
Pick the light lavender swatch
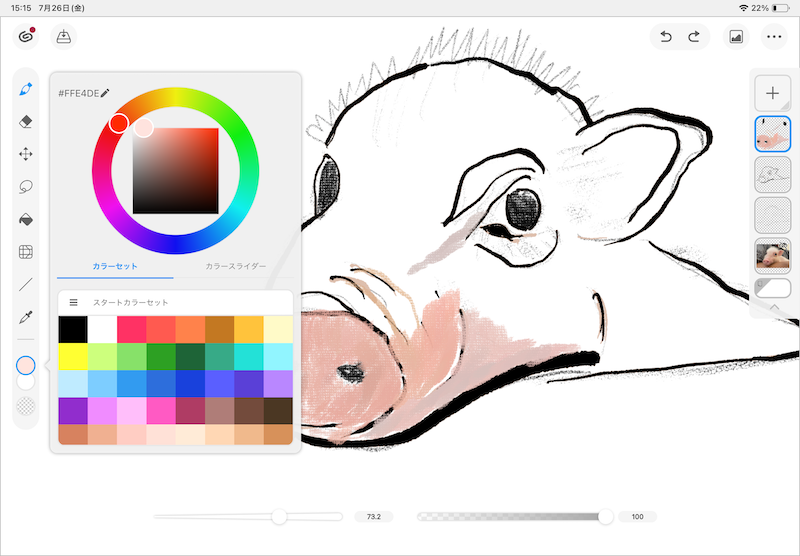278,384
